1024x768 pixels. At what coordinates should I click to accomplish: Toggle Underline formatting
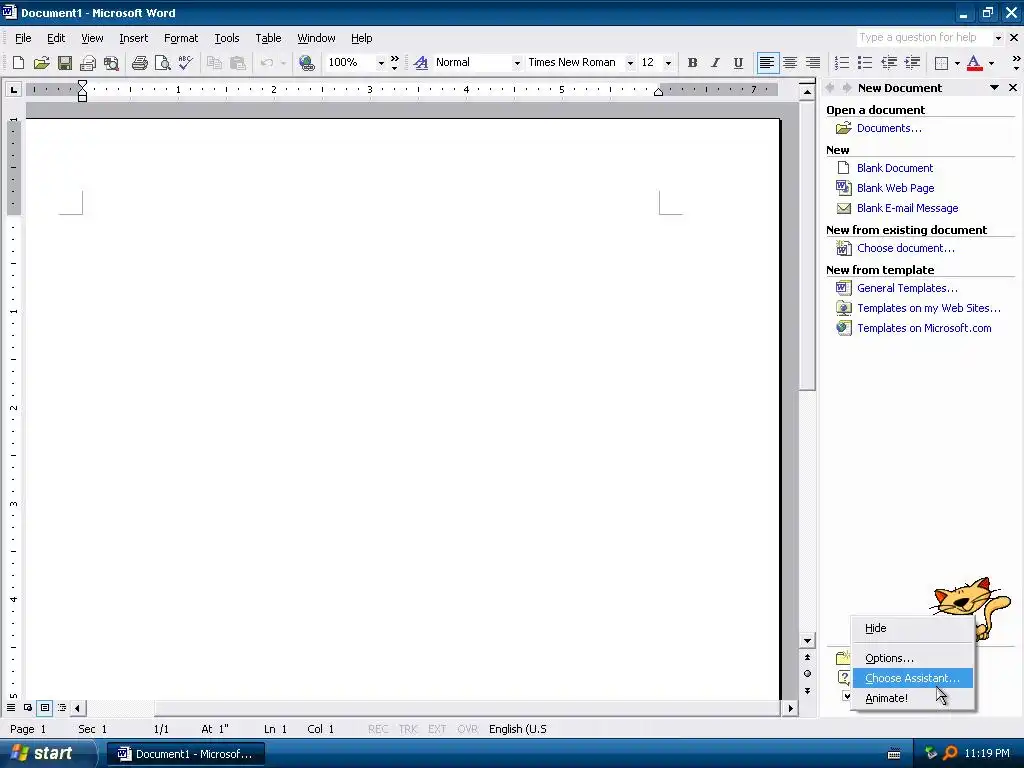point(738,63)
